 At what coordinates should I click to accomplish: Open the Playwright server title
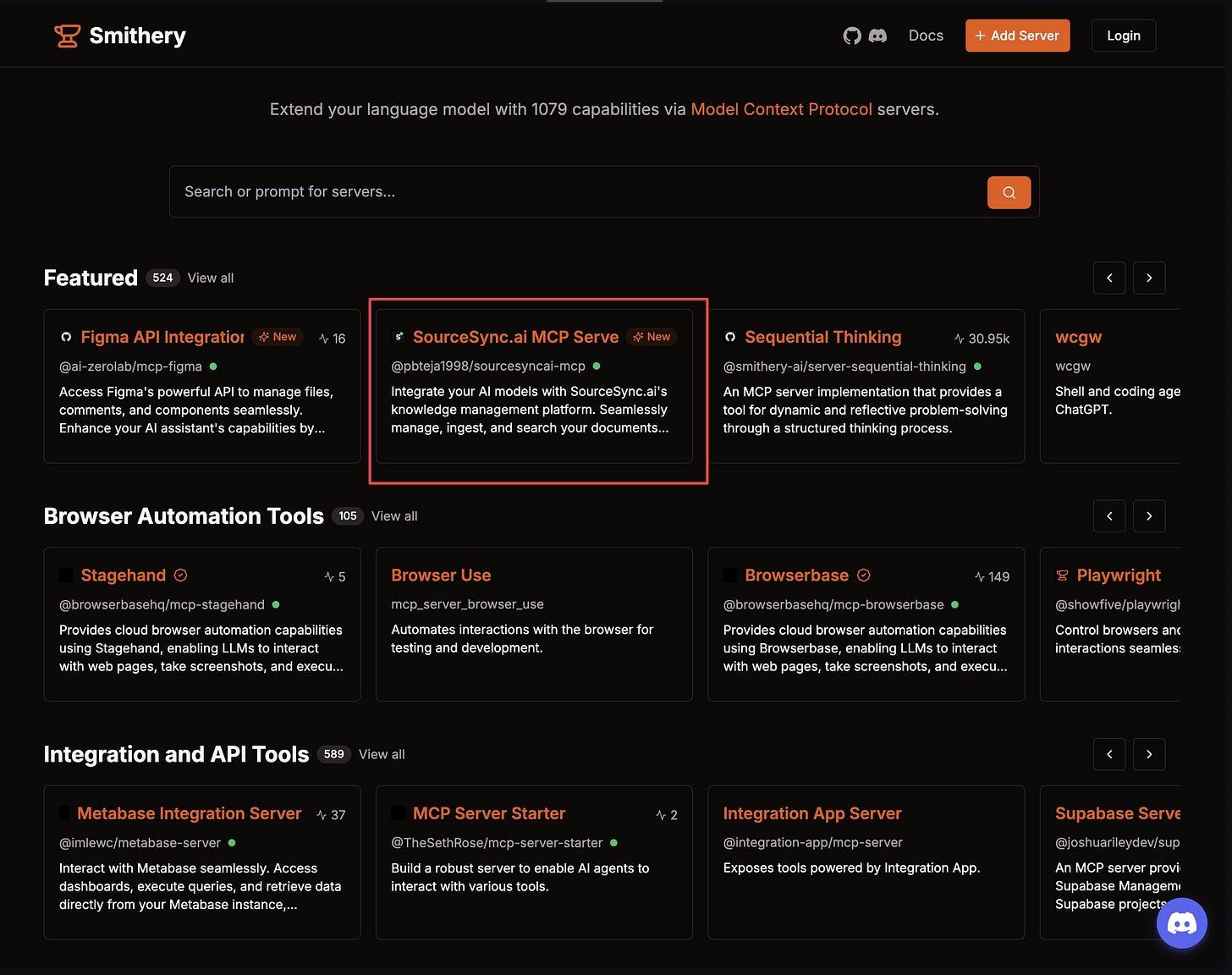1119,575
